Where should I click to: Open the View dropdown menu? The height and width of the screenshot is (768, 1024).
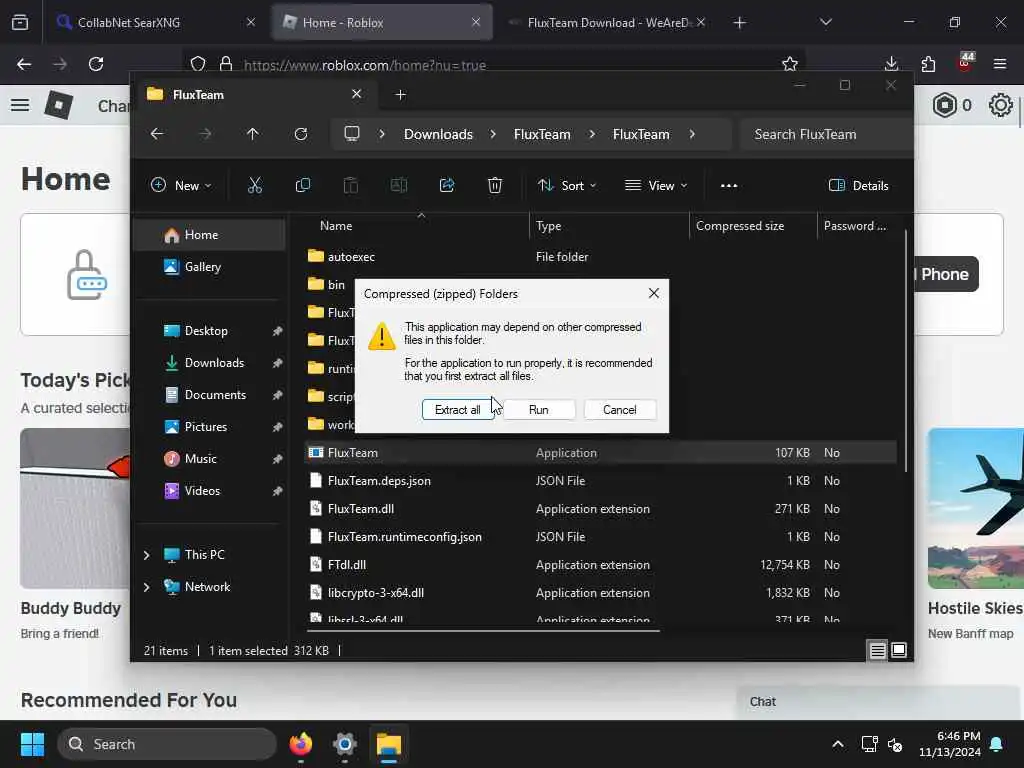[656, 185]
